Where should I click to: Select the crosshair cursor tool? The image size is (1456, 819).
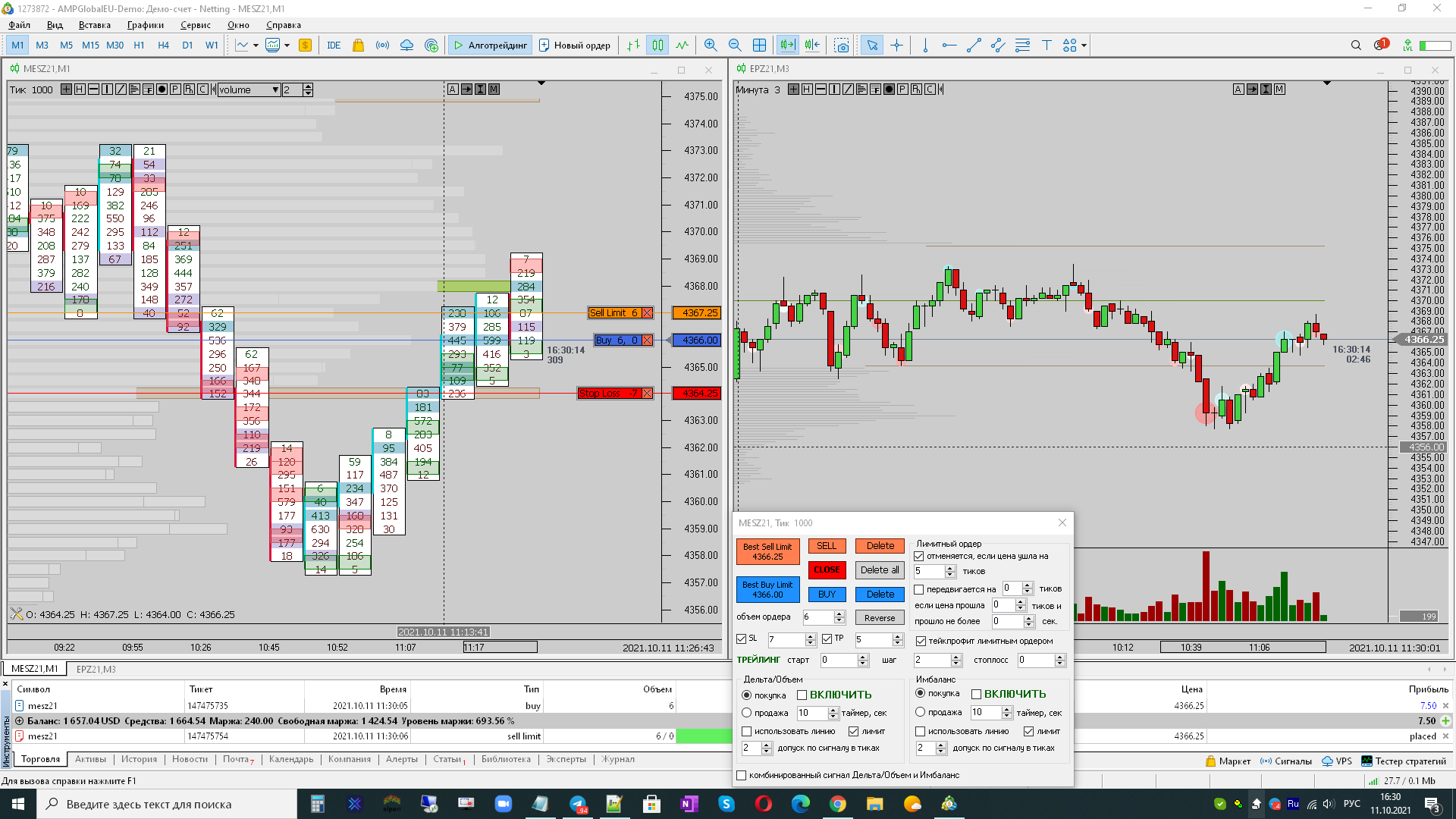(x=896, y=45)
